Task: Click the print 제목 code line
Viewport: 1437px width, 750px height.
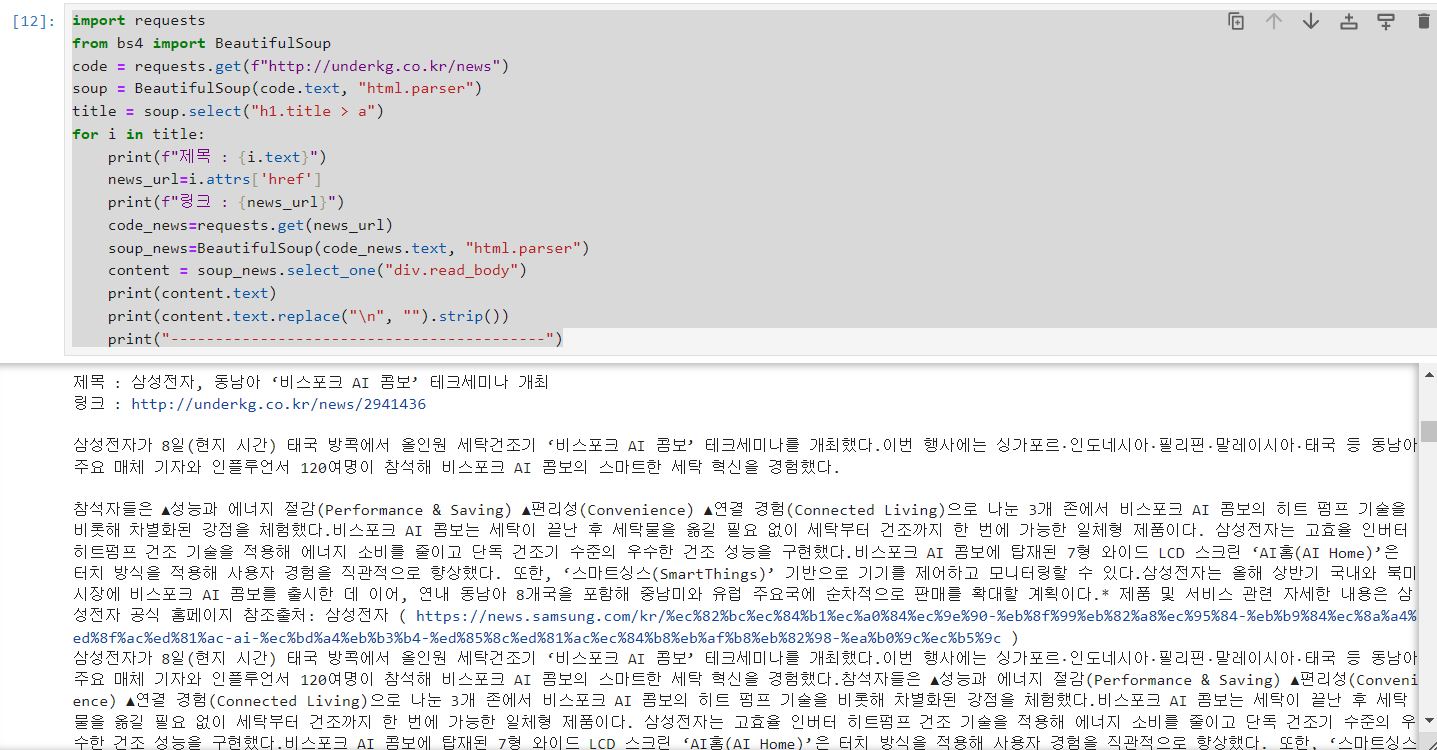Action: pyautogui.click(x=217, y=157)
